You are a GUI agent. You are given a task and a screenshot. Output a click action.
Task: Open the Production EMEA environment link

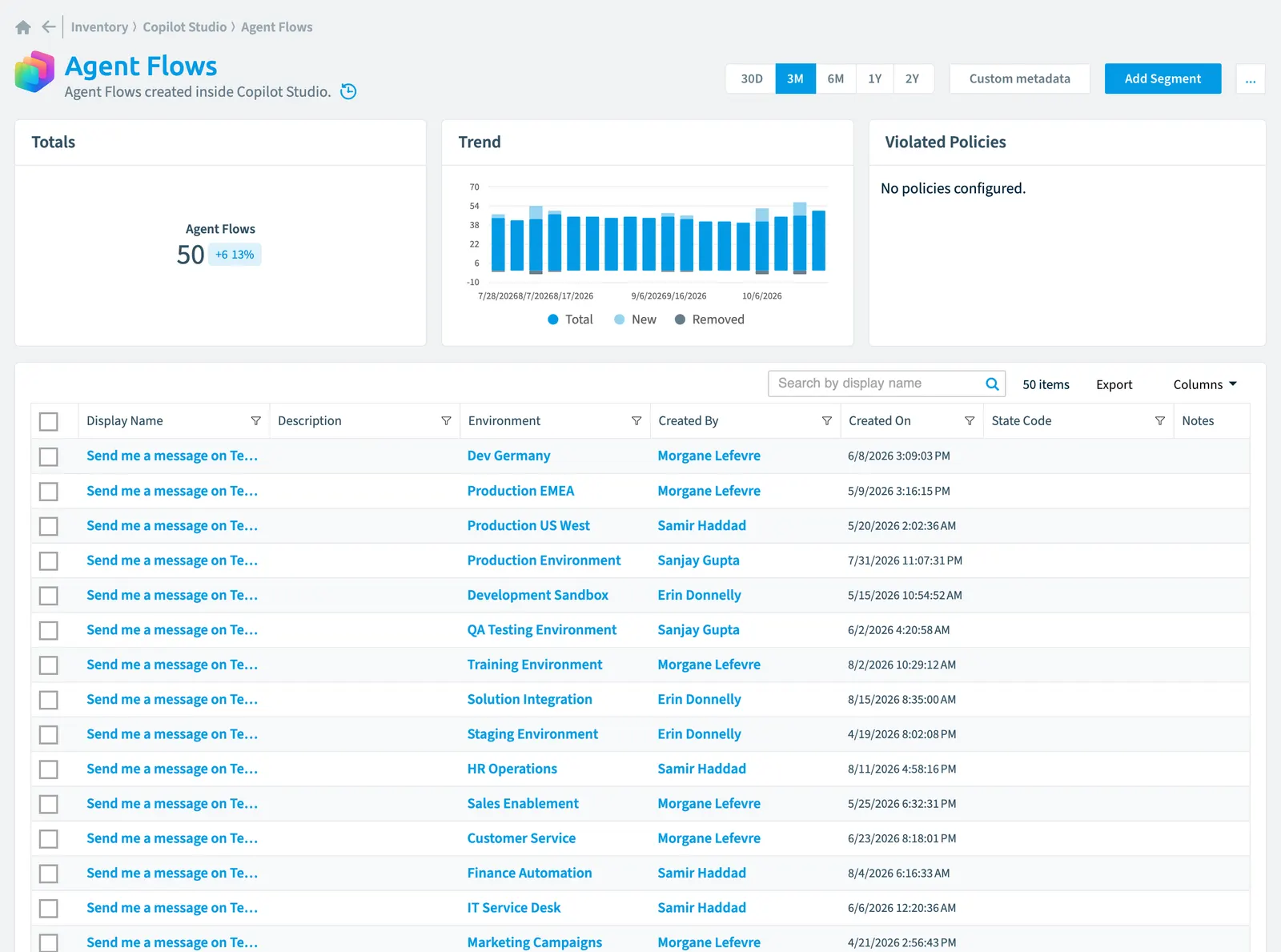click(520, 491)
